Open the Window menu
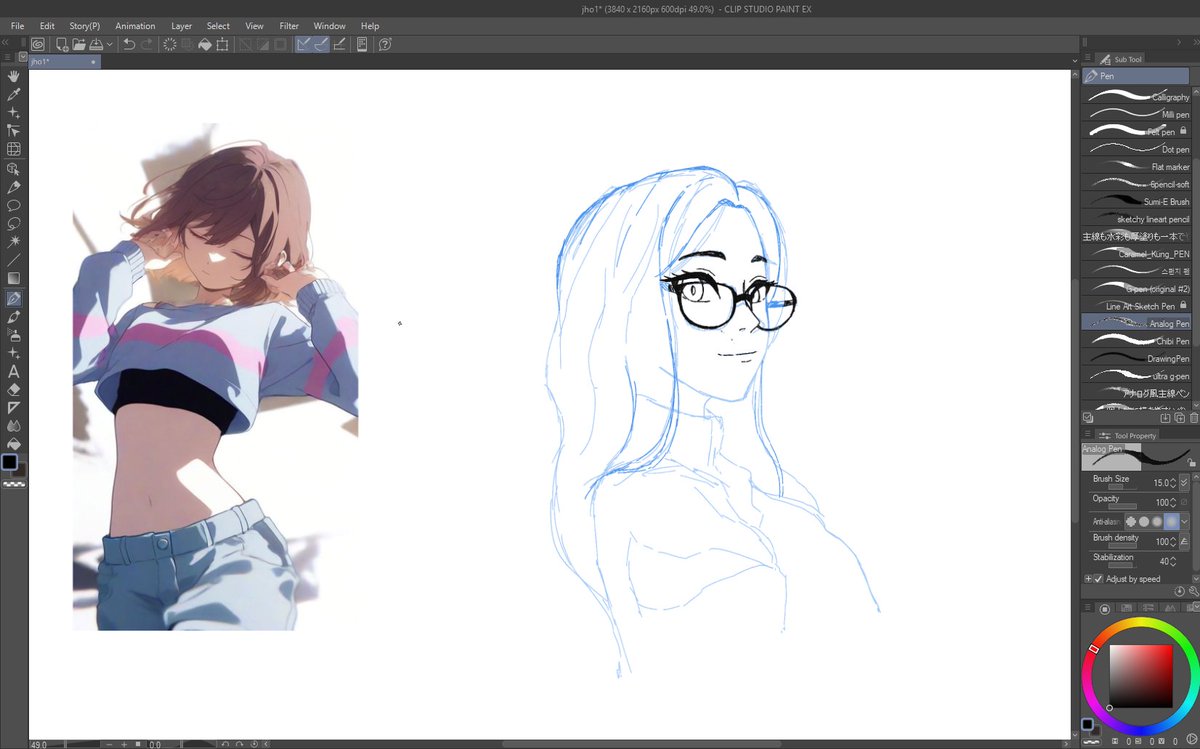 click(329, 26)
